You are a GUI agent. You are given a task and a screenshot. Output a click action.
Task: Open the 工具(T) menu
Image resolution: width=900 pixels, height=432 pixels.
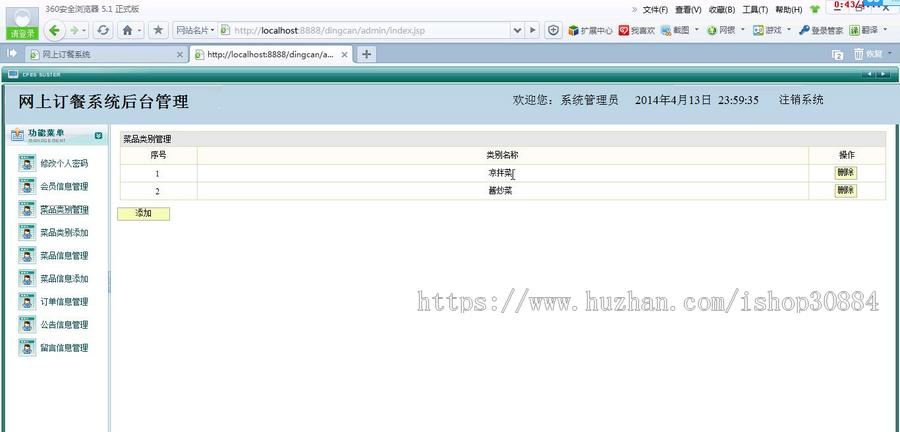coord(755,10)
